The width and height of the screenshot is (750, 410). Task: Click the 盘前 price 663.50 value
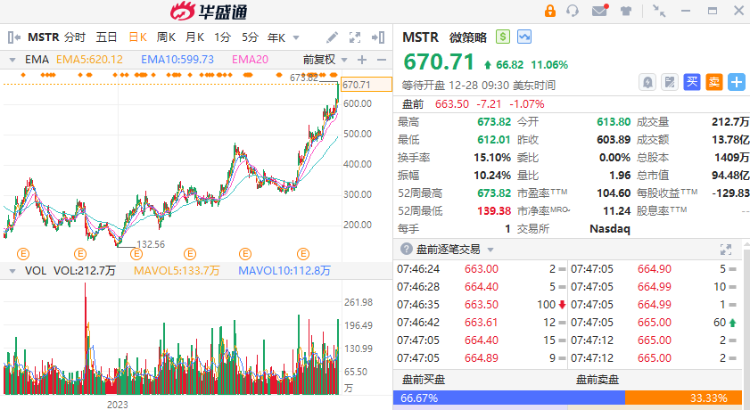[452, 104]
